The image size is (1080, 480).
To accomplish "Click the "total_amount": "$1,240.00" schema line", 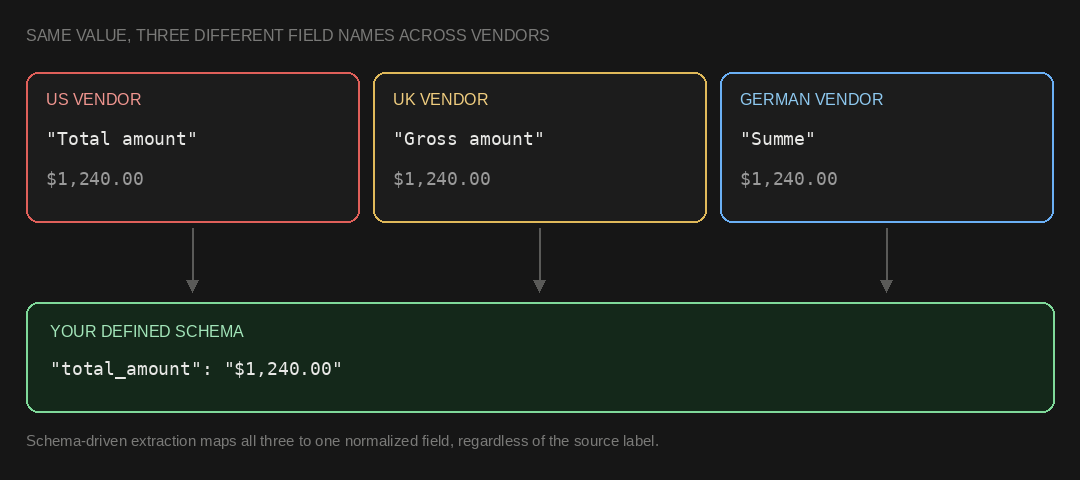I will pos(196,369).
